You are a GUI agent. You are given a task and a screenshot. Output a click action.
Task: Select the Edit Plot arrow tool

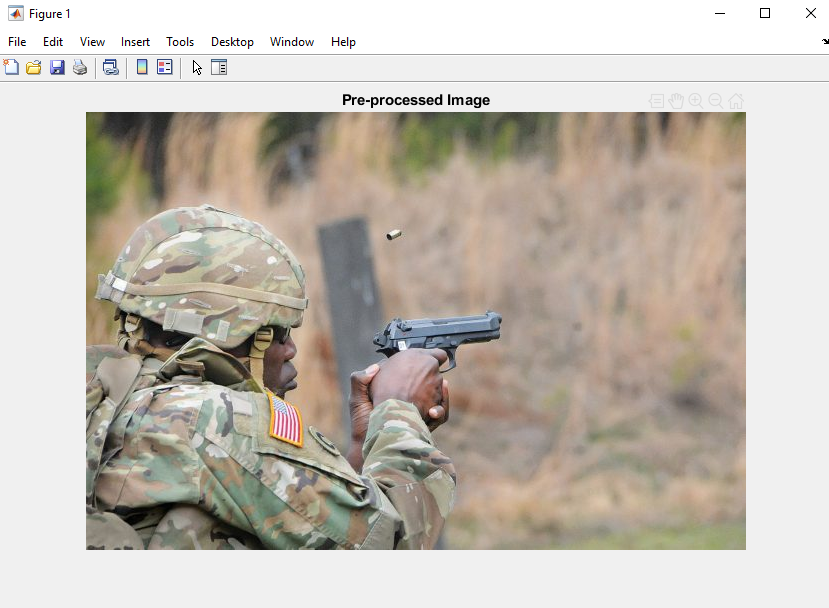click(x=197, y=68)
